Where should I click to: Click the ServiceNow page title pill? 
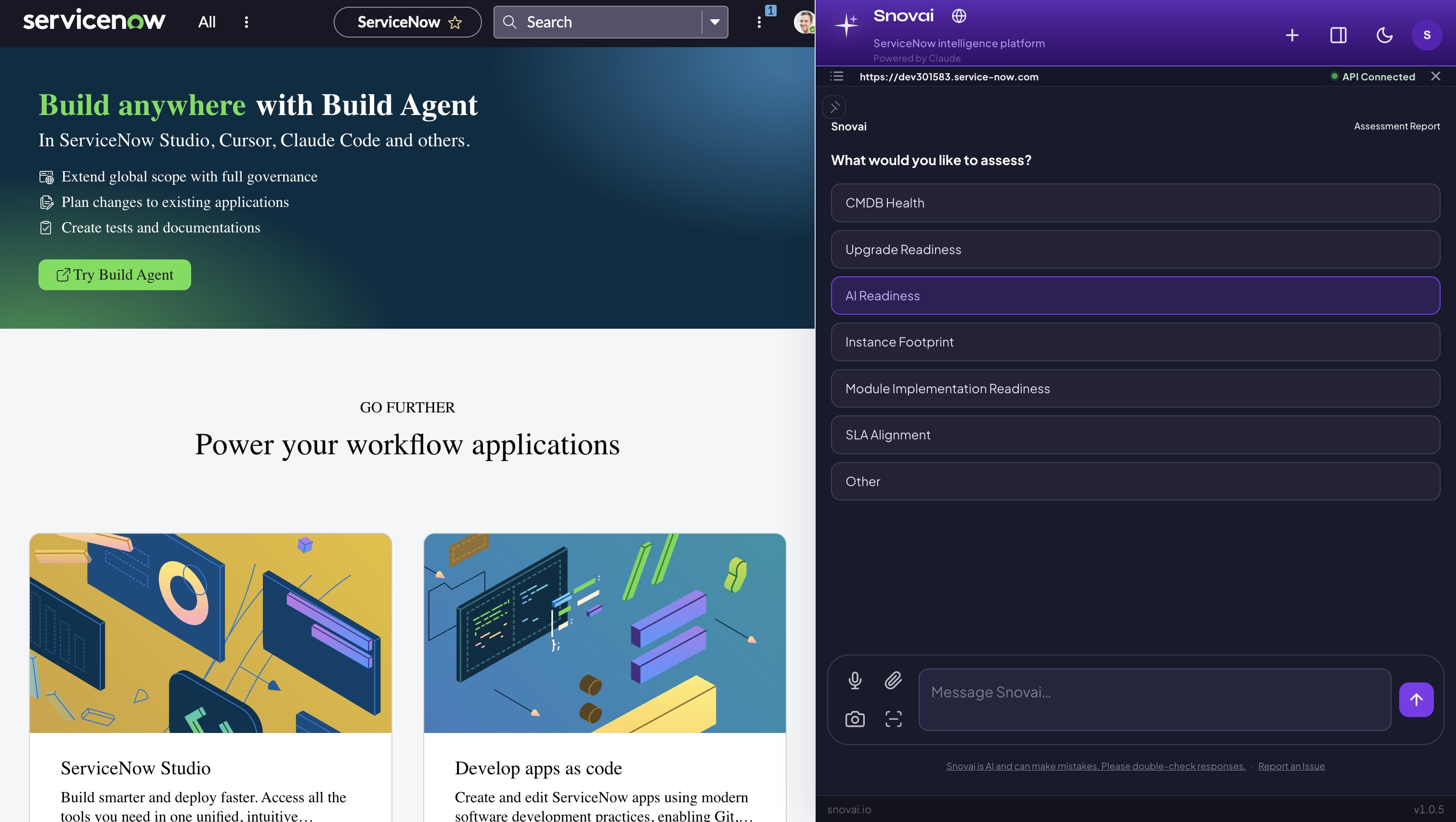(407, 22)
